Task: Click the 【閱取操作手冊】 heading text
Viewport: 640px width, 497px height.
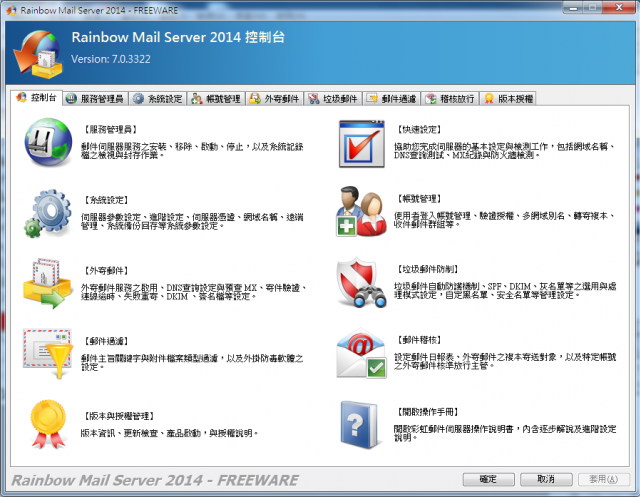Action: tap(428, 412)
